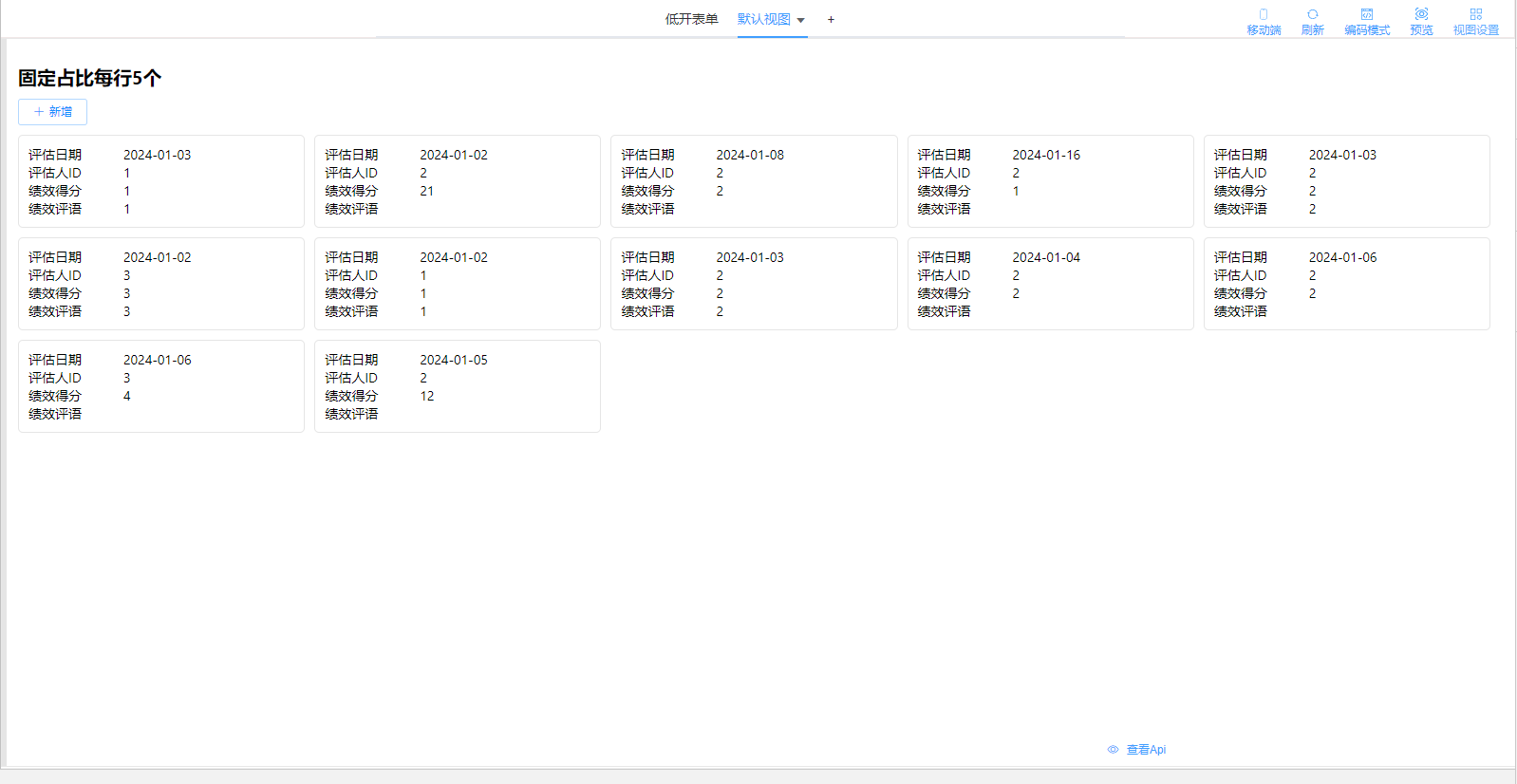Select the card with 绩效得分 4
1517x784 pixels.
click(160, 386)
